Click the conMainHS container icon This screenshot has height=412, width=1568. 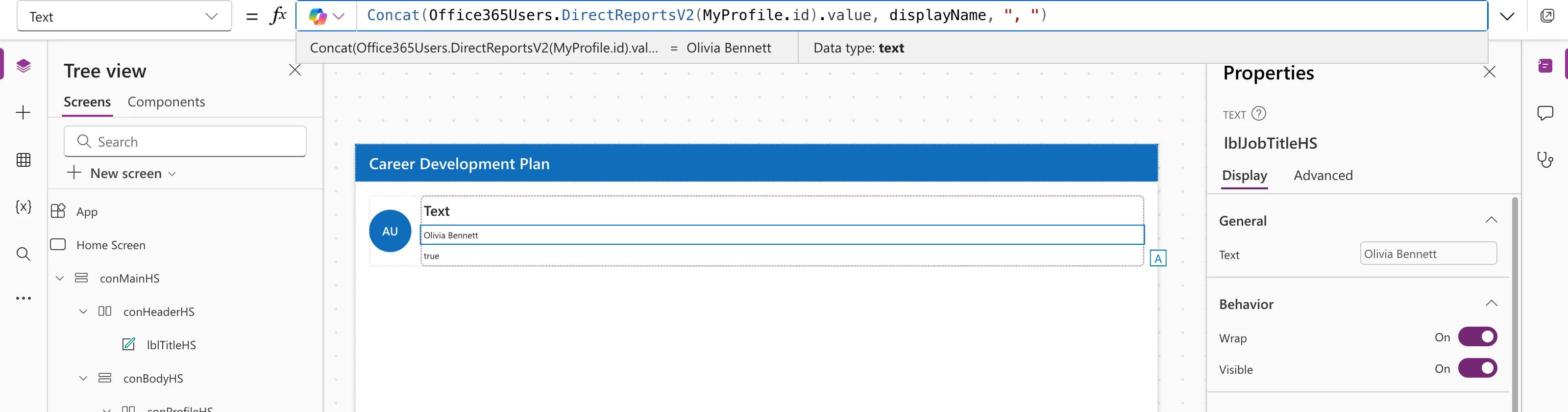[81, 278]
